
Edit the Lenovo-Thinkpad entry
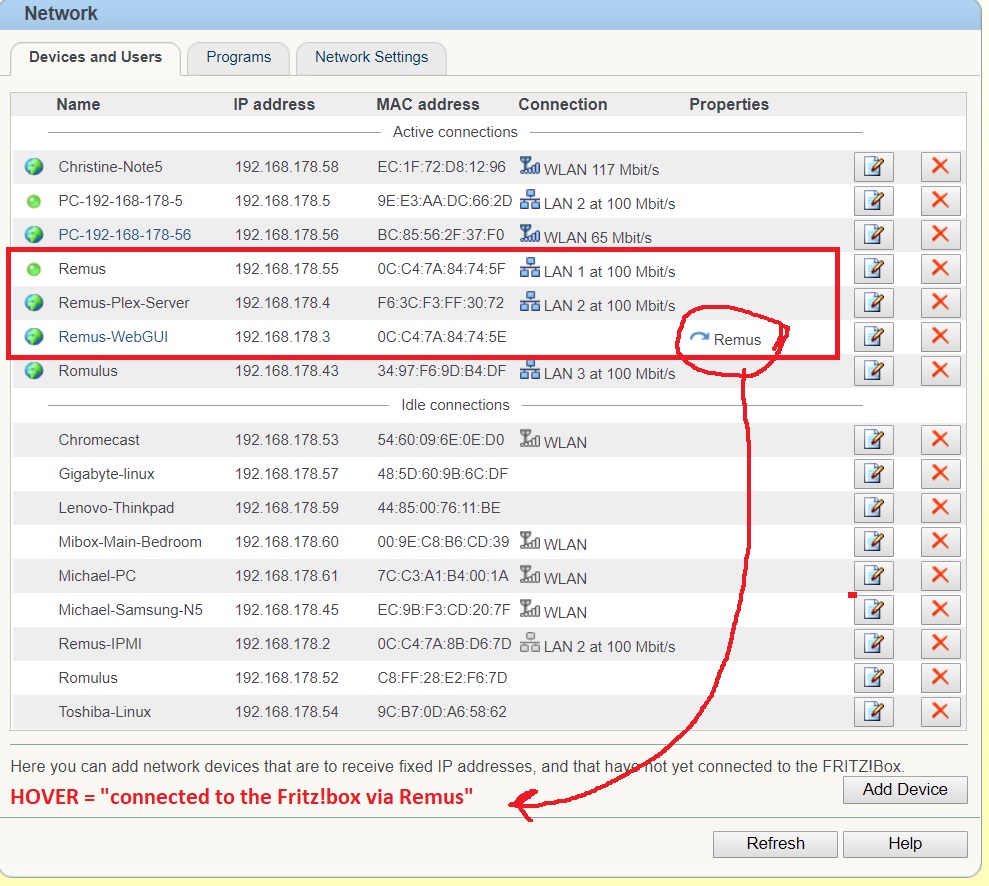click(874, 508)
